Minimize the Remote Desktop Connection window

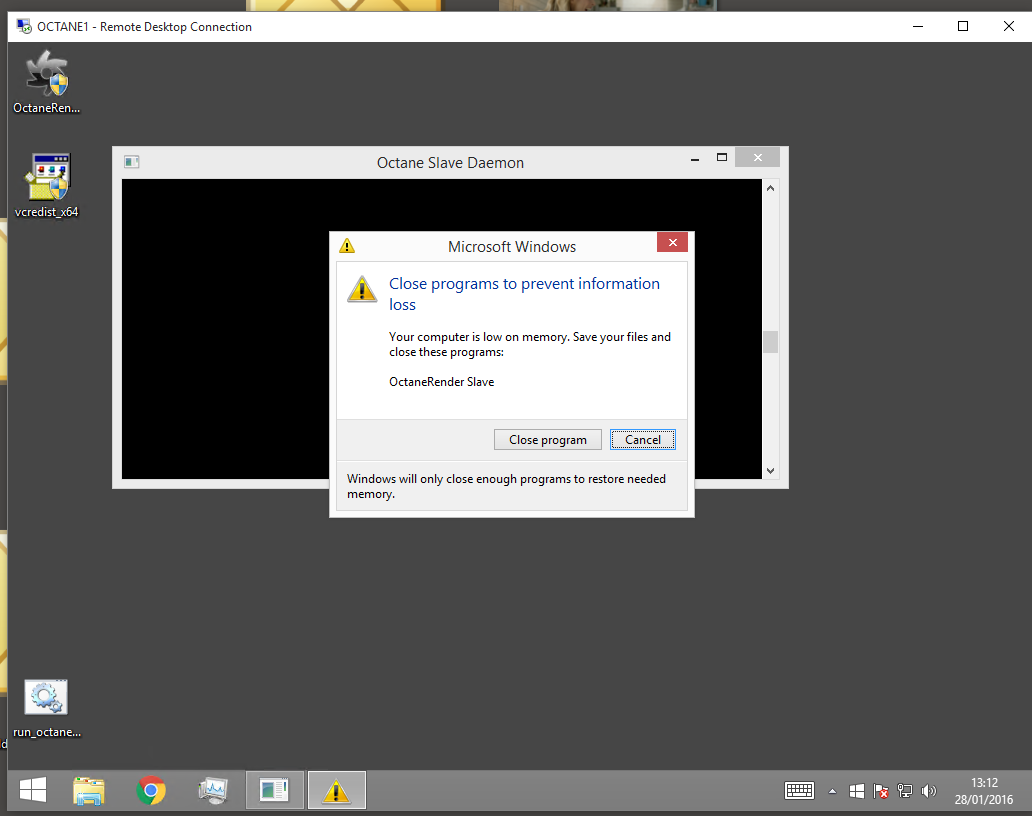pos(918,26)
